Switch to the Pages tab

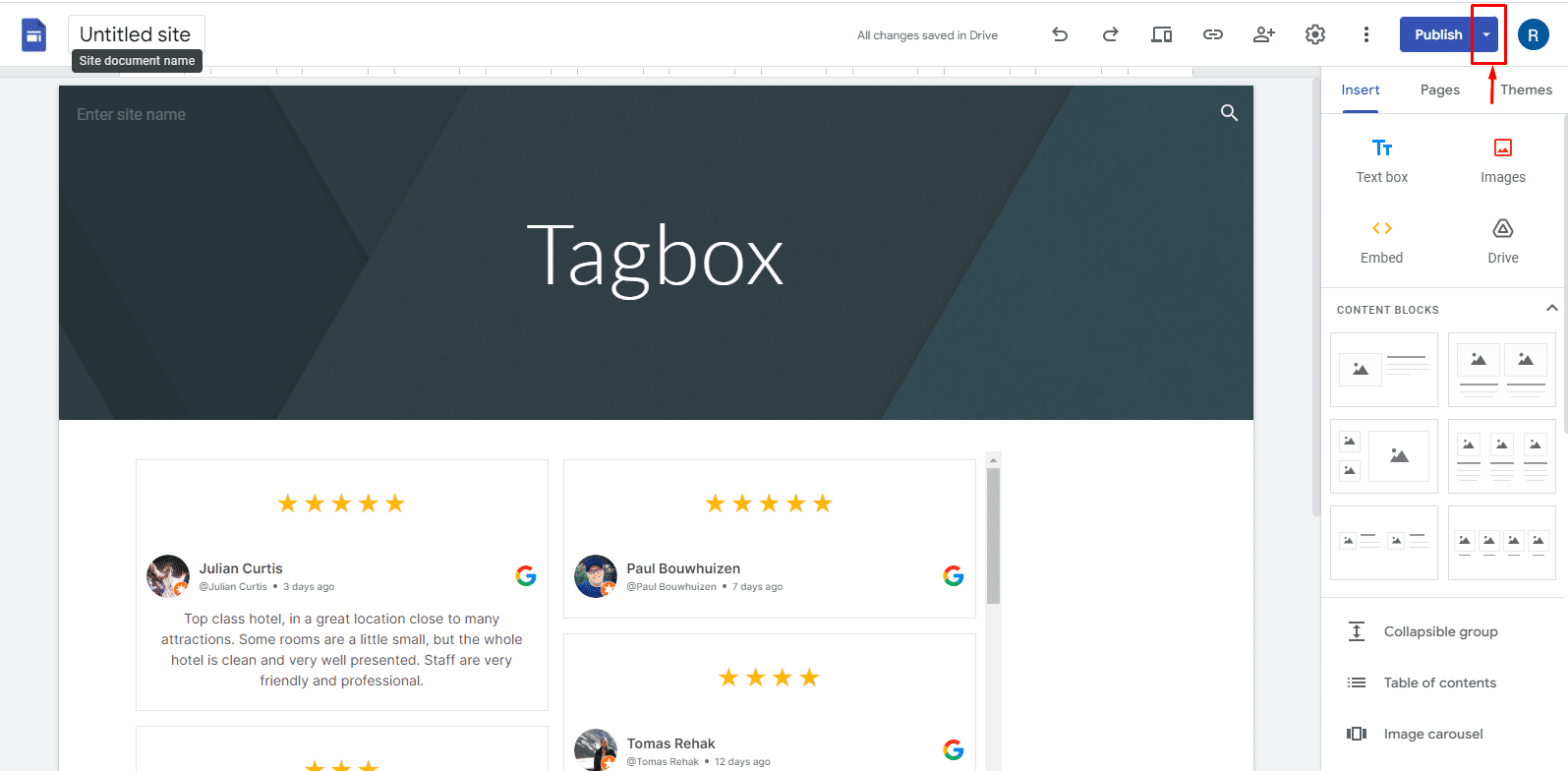click(x=1439, y=89)
